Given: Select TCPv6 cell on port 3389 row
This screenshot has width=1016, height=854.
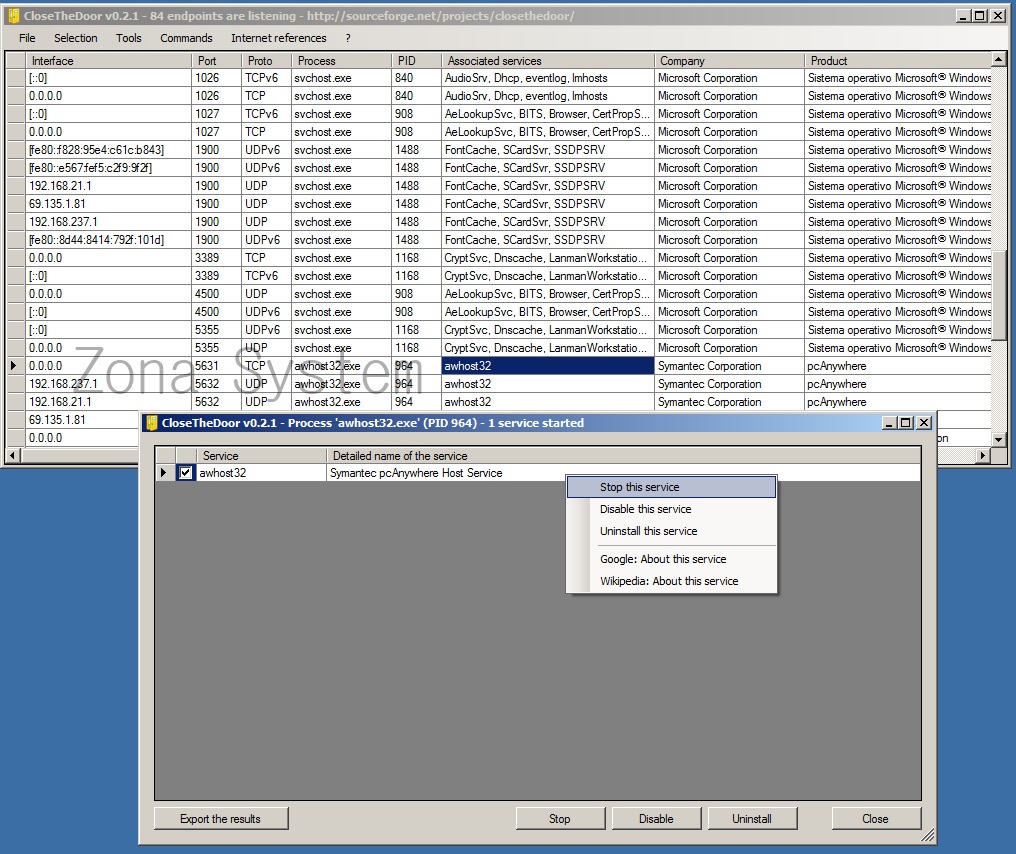Looking at the screenshot, I should tap(266, 276).
